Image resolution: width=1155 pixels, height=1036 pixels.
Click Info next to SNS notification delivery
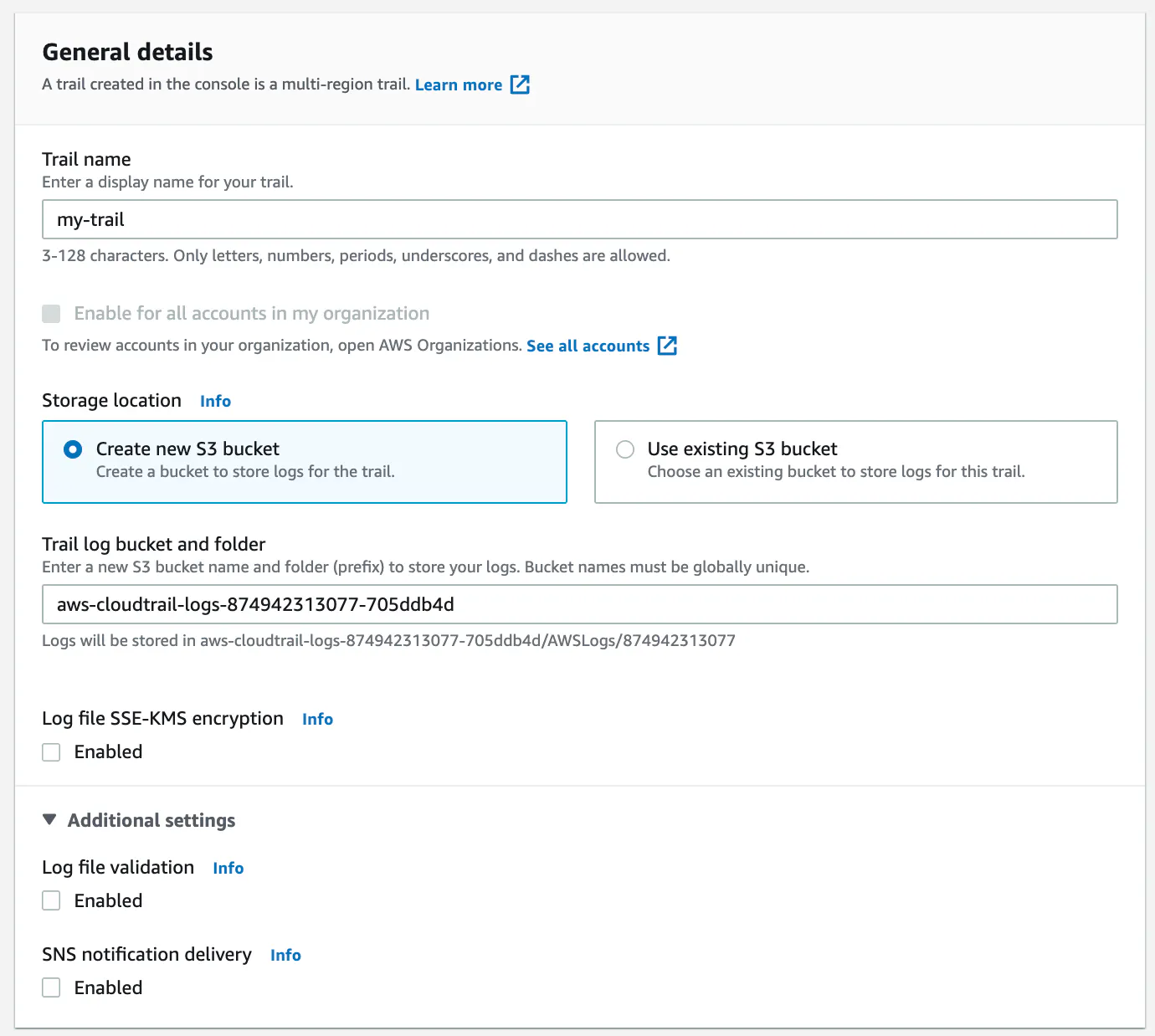point(285,955)
